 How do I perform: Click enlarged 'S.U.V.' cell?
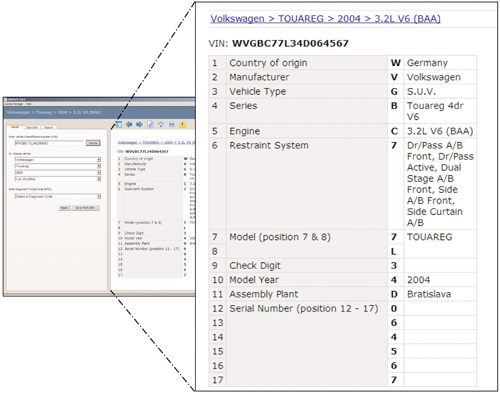tap(440, 91)
